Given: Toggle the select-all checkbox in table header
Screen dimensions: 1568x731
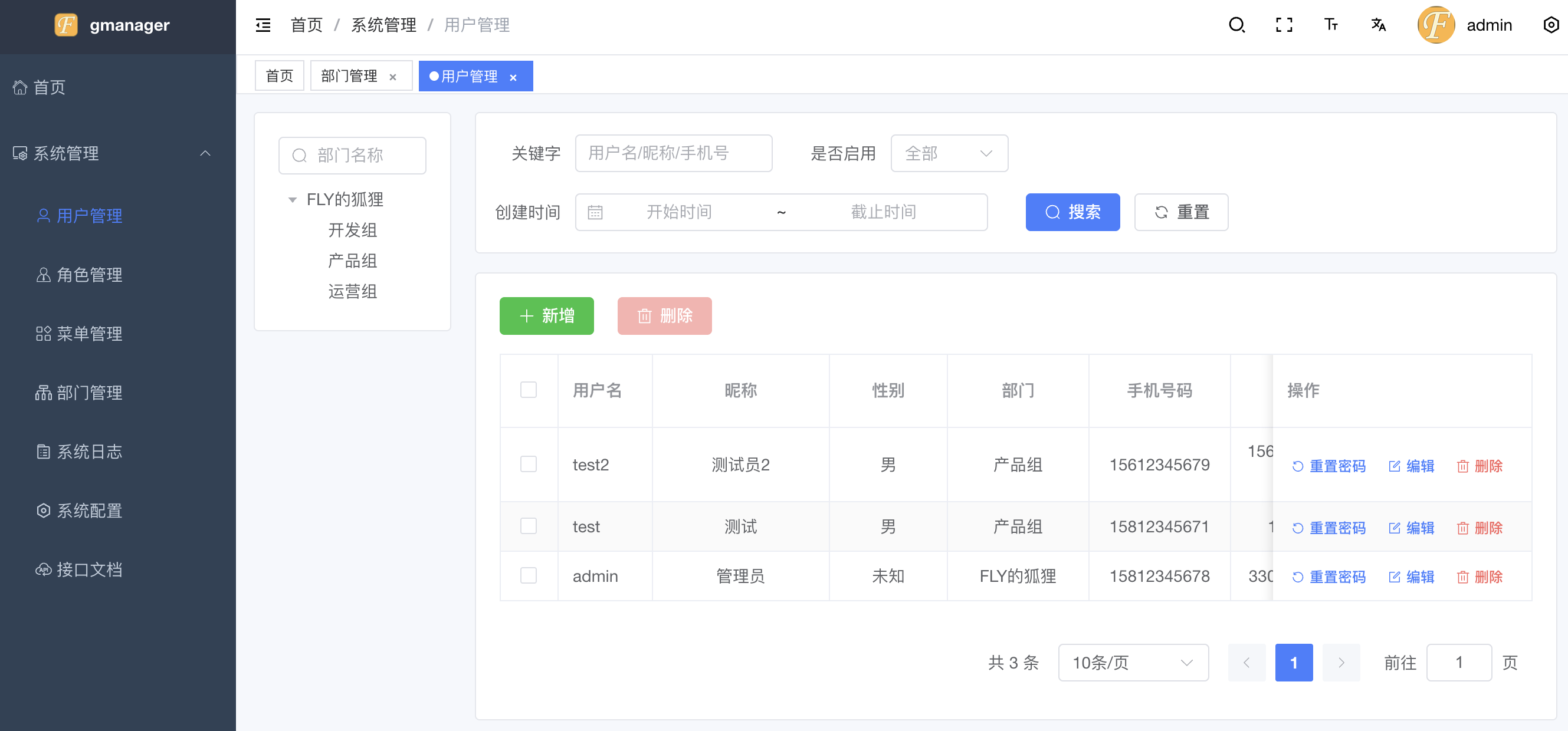Looking at the screenshot, I should [x=529, y=390].
